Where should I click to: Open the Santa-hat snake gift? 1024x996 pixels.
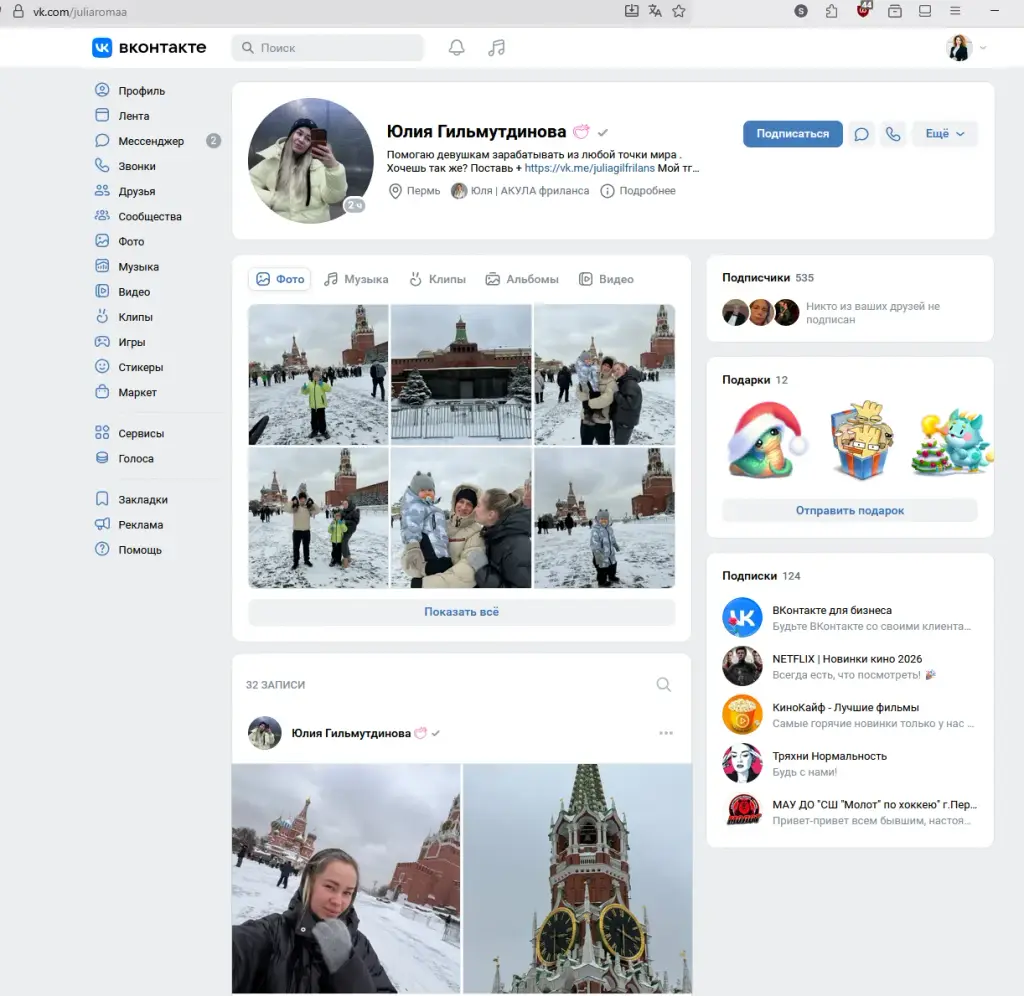767,440
